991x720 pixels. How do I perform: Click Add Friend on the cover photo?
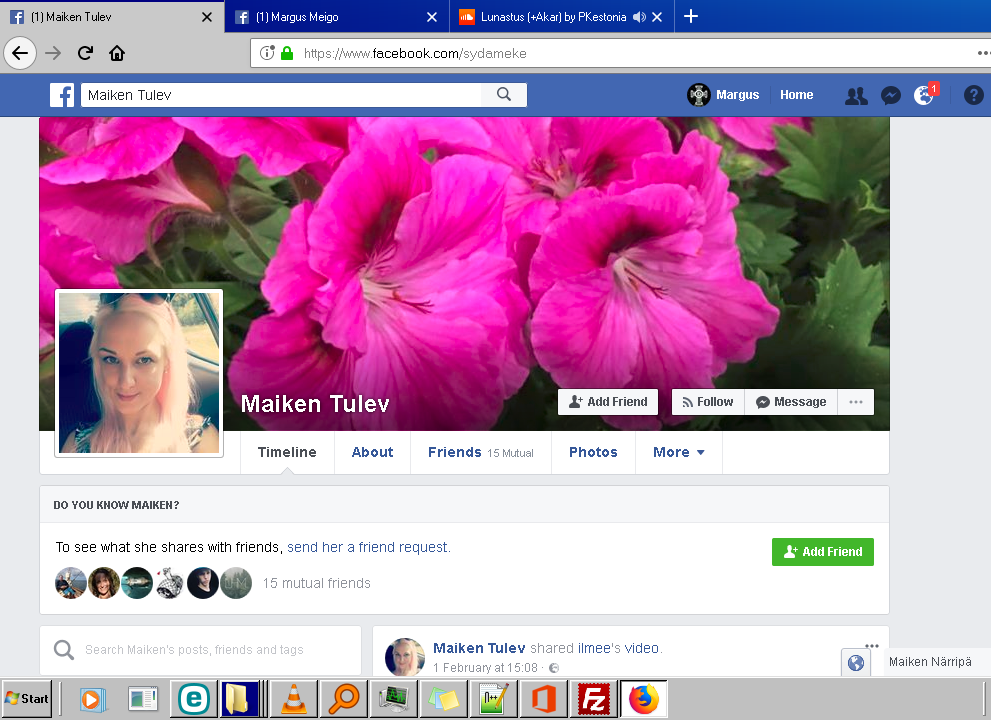pos(608,402)
